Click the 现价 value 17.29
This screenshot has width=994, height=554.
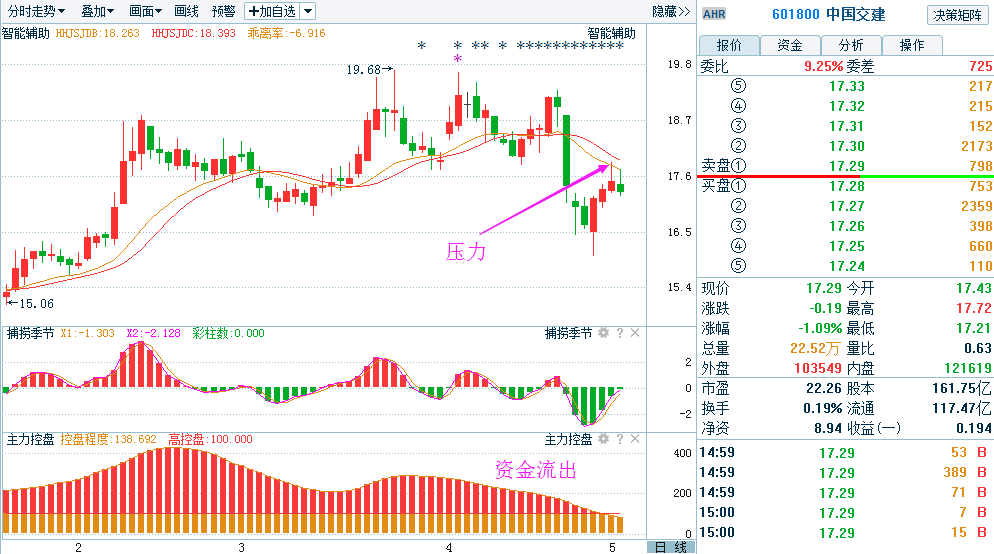coord(823,288)
